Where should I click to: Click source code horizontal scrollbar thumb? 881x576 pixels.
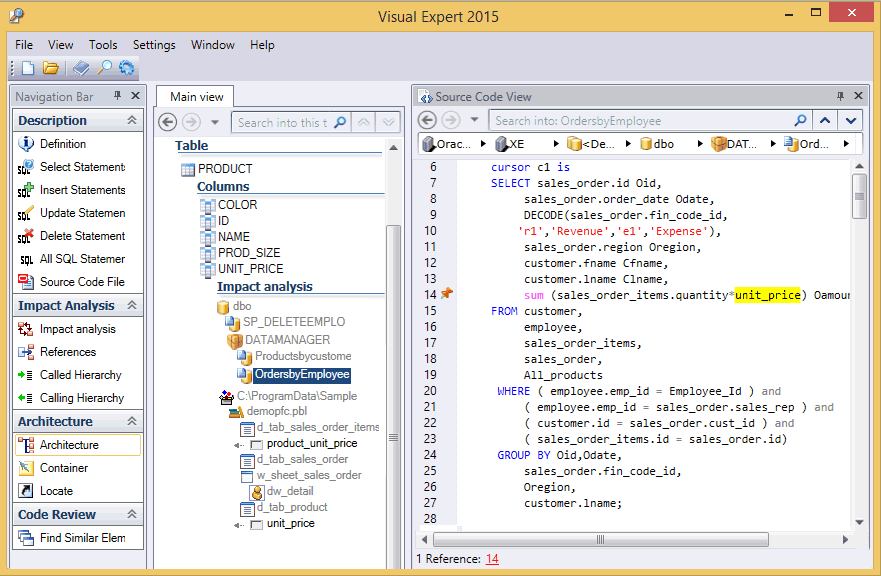tap(600, 539)
